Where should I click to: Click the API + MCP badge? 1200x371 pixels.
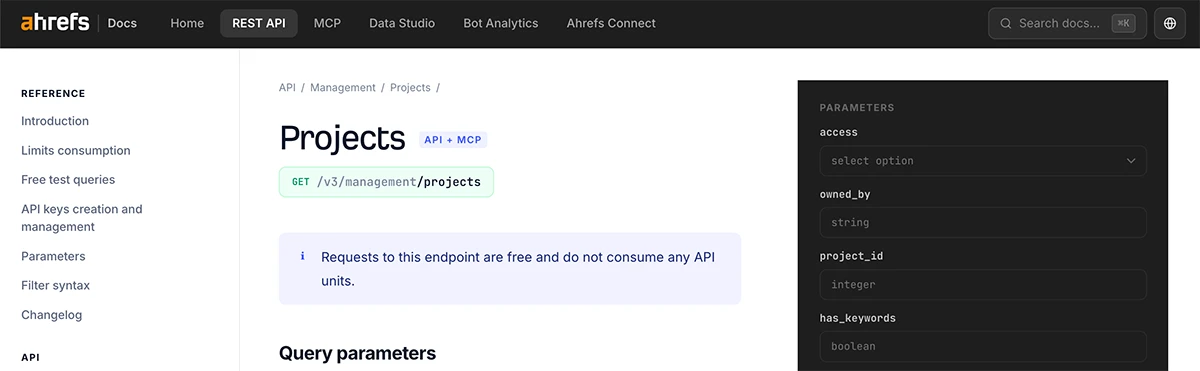click(453, 140)
